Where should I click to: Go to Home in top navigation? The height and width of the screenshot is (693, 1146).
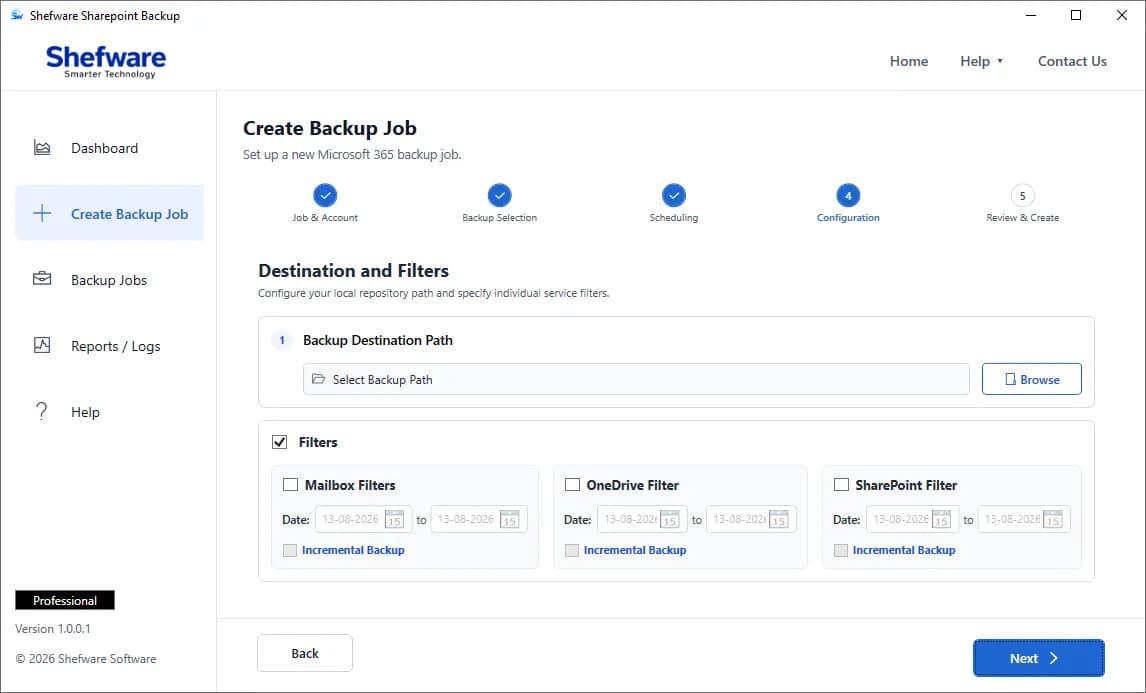(x=908, y=61)
